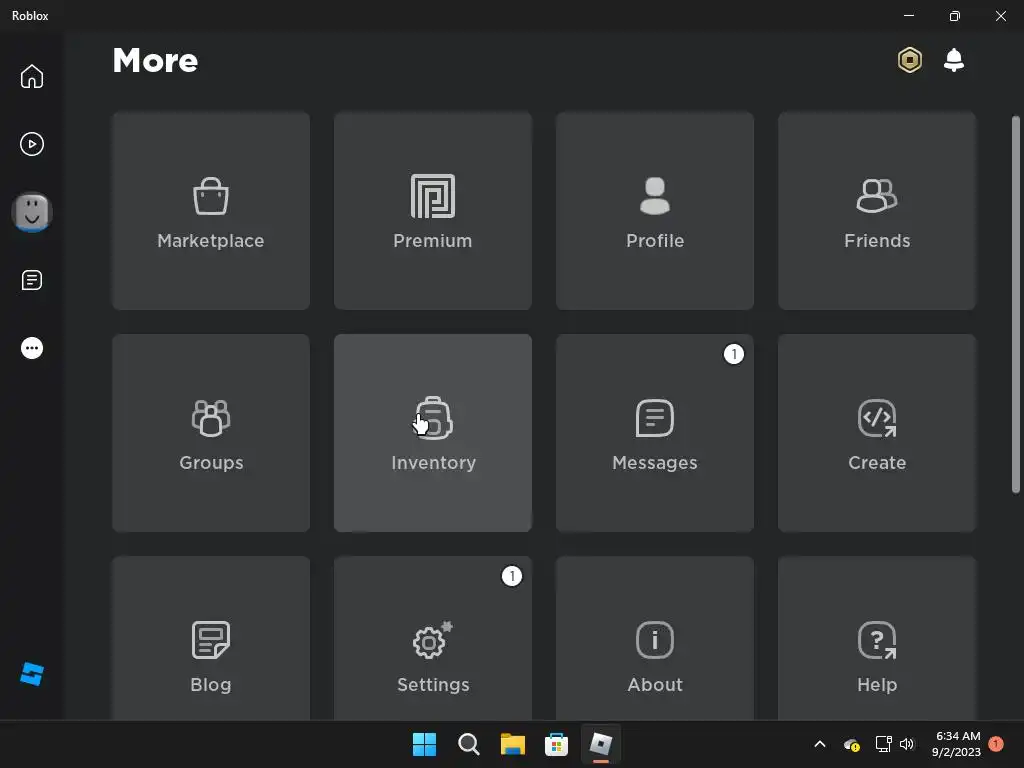The width and height of the screenshot is (1024, 768).
Task: Show hidden tray icons chevron
Action: tap(820, 744)
